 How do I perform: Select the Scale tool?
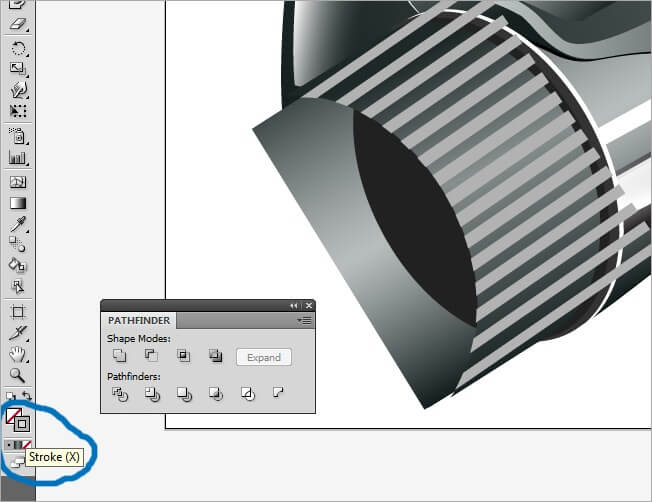tap(18, 69)
